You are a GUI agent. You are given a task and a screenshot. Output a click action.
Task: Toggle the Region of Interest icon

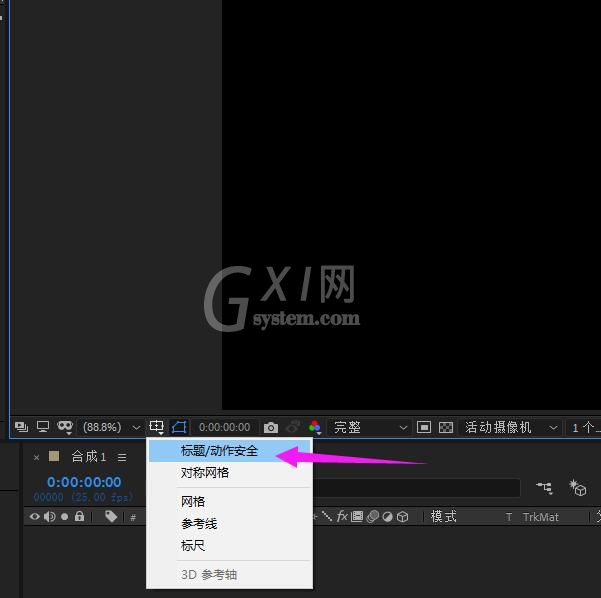pyautogui.click(x=424, y=427)
